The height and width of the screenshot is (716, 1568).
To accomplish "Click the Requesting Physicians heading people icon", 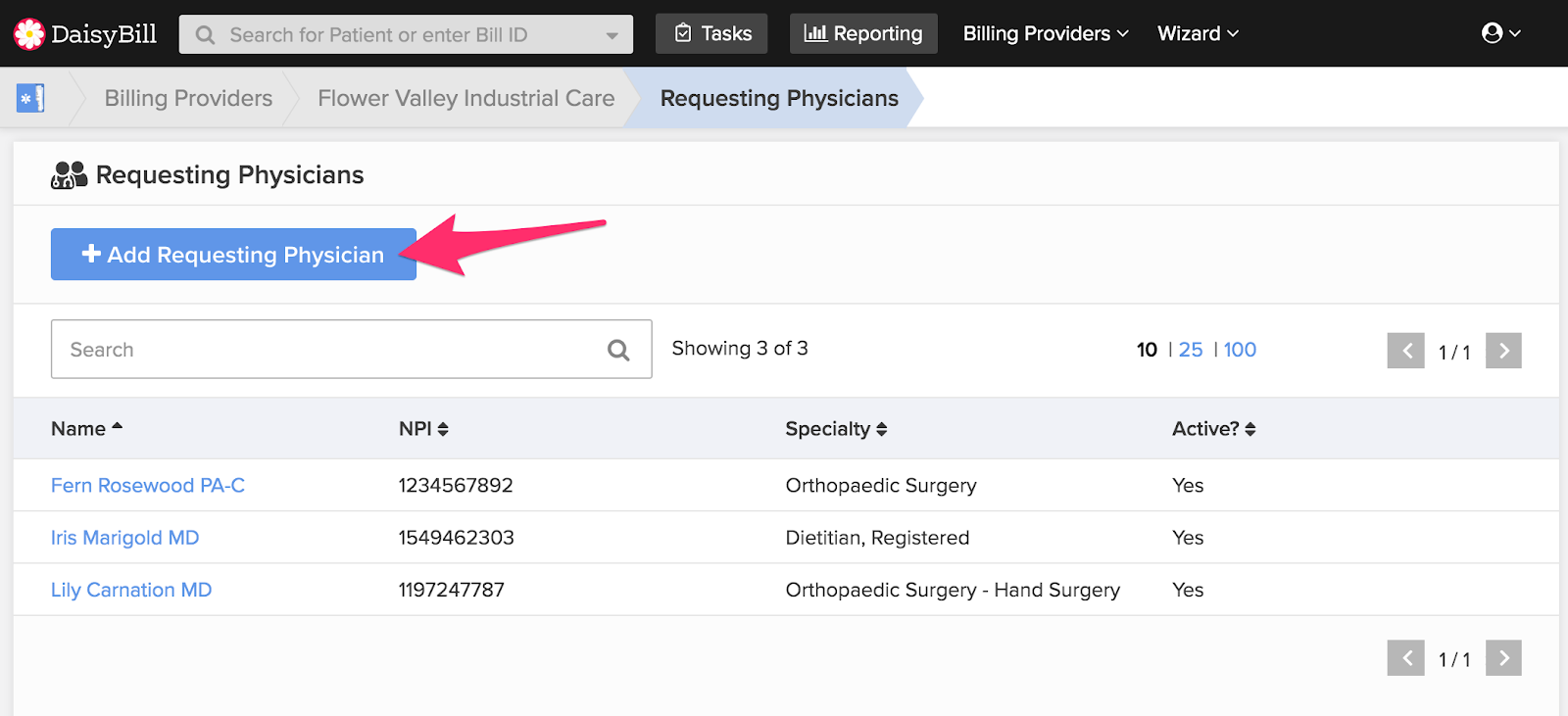I will coord(69,175).
